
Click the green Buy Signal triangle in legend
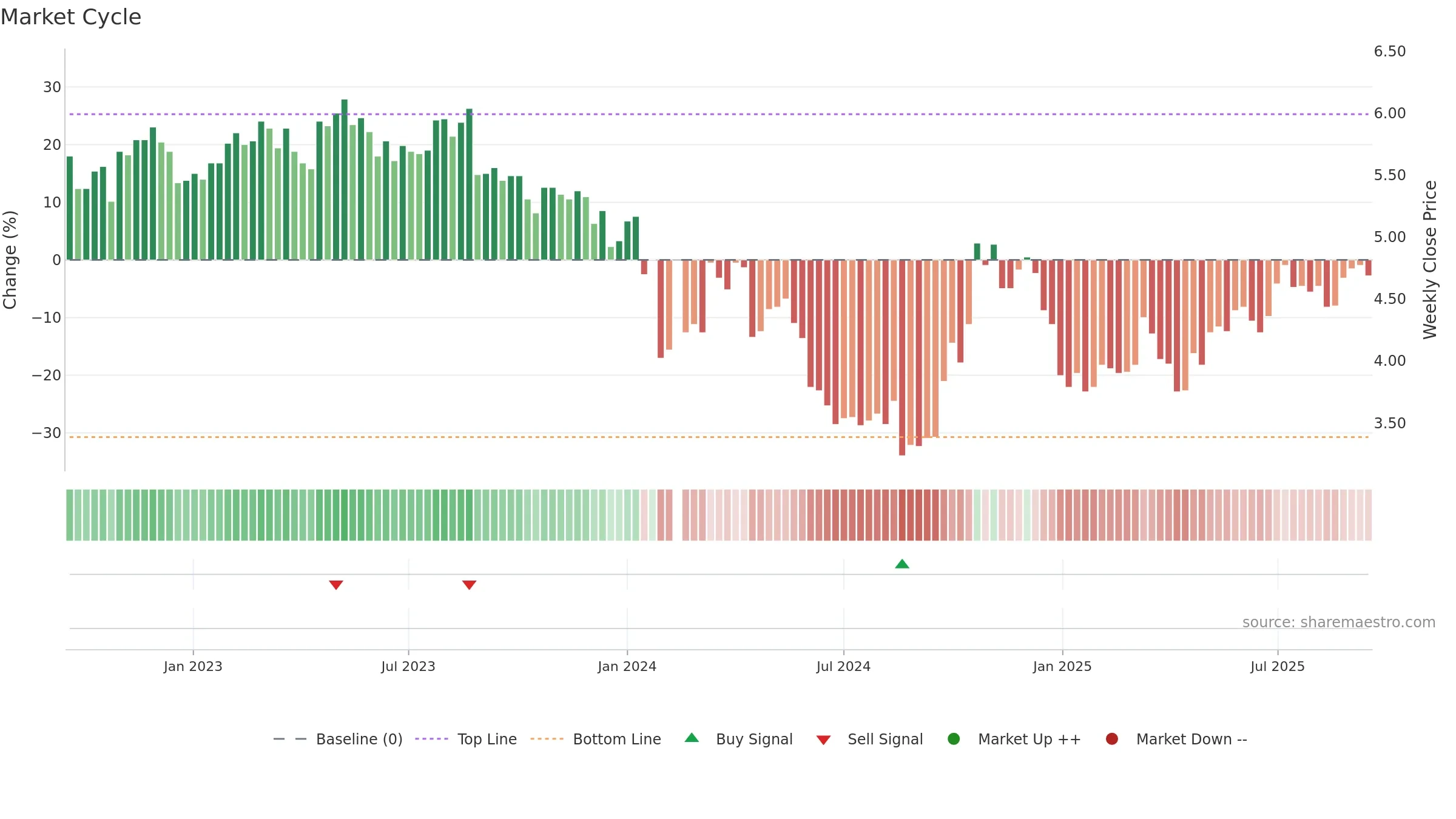click(x=692, y=738)
